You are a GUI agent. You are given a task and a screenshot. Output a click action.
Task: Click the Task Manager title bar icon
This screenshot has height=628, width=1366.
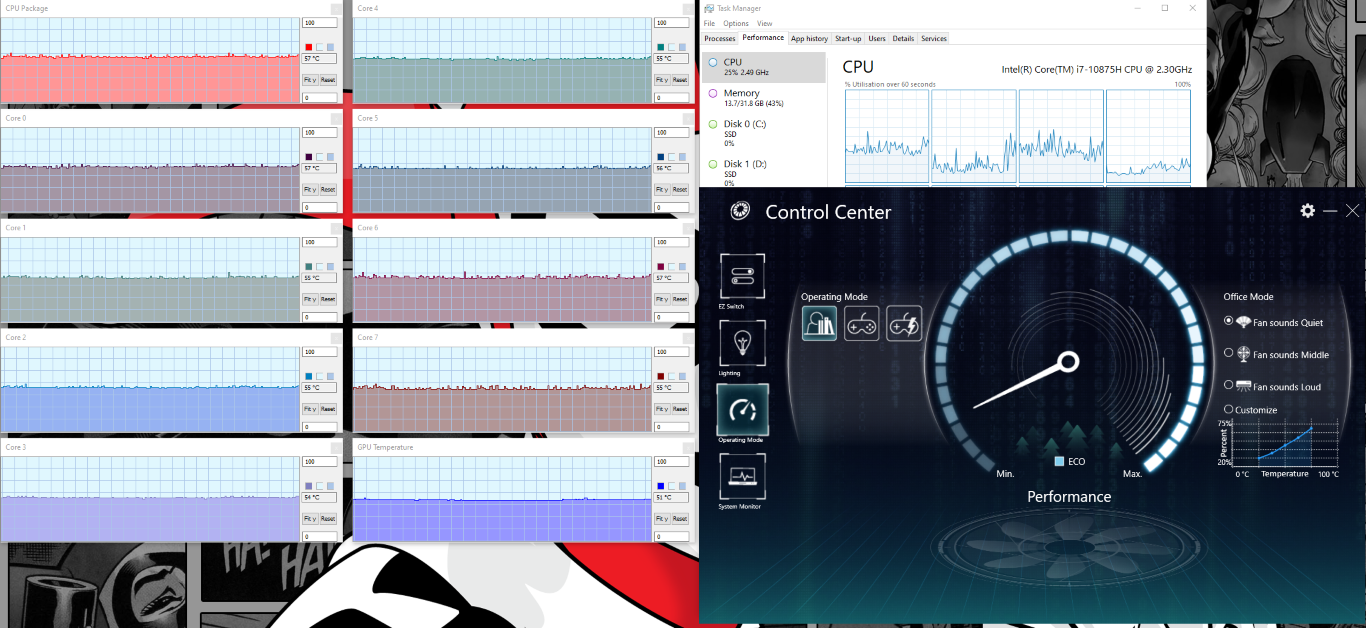coord(709,8)
